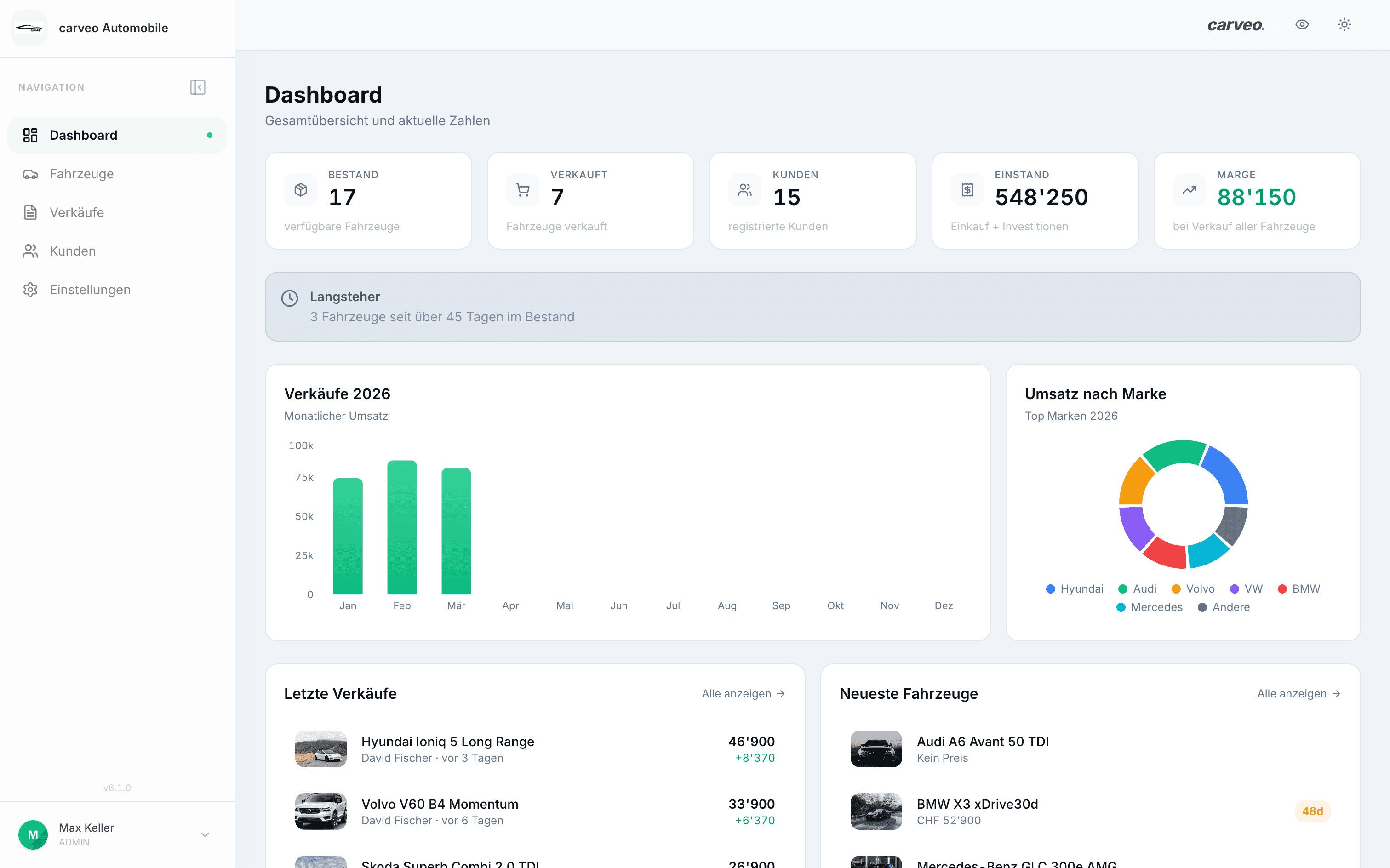
Task: Open the Kunden navigation item
Action: click(117, 251)
